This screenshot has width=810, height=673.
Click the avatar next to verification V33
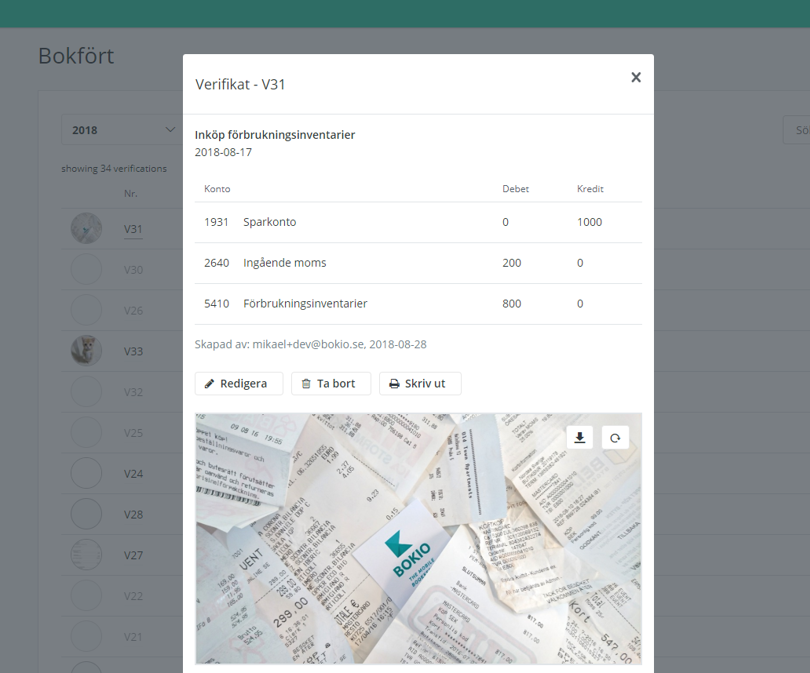(x=86, y=351)
